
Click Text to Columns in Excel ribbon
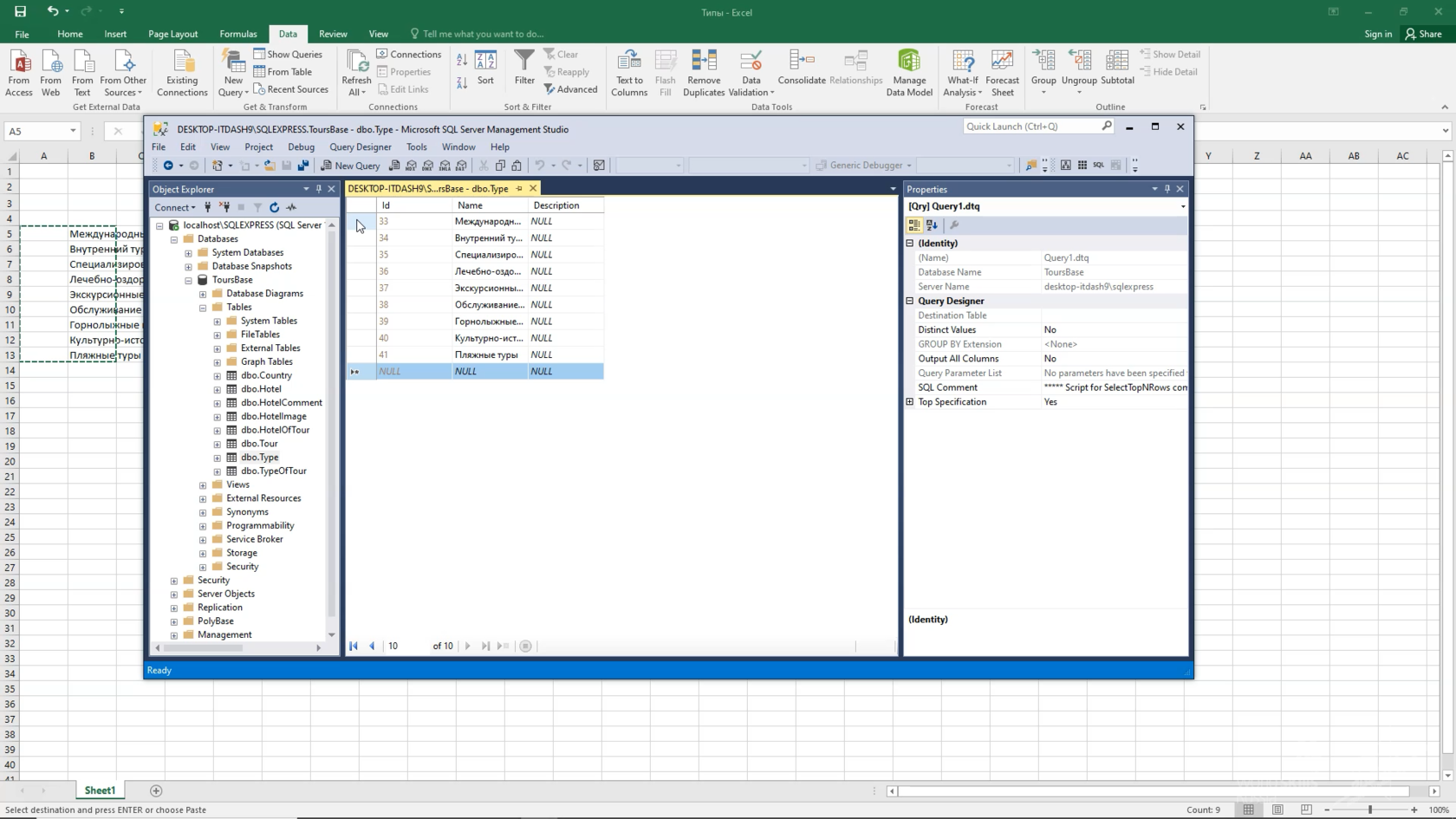(x=629, y=73)
